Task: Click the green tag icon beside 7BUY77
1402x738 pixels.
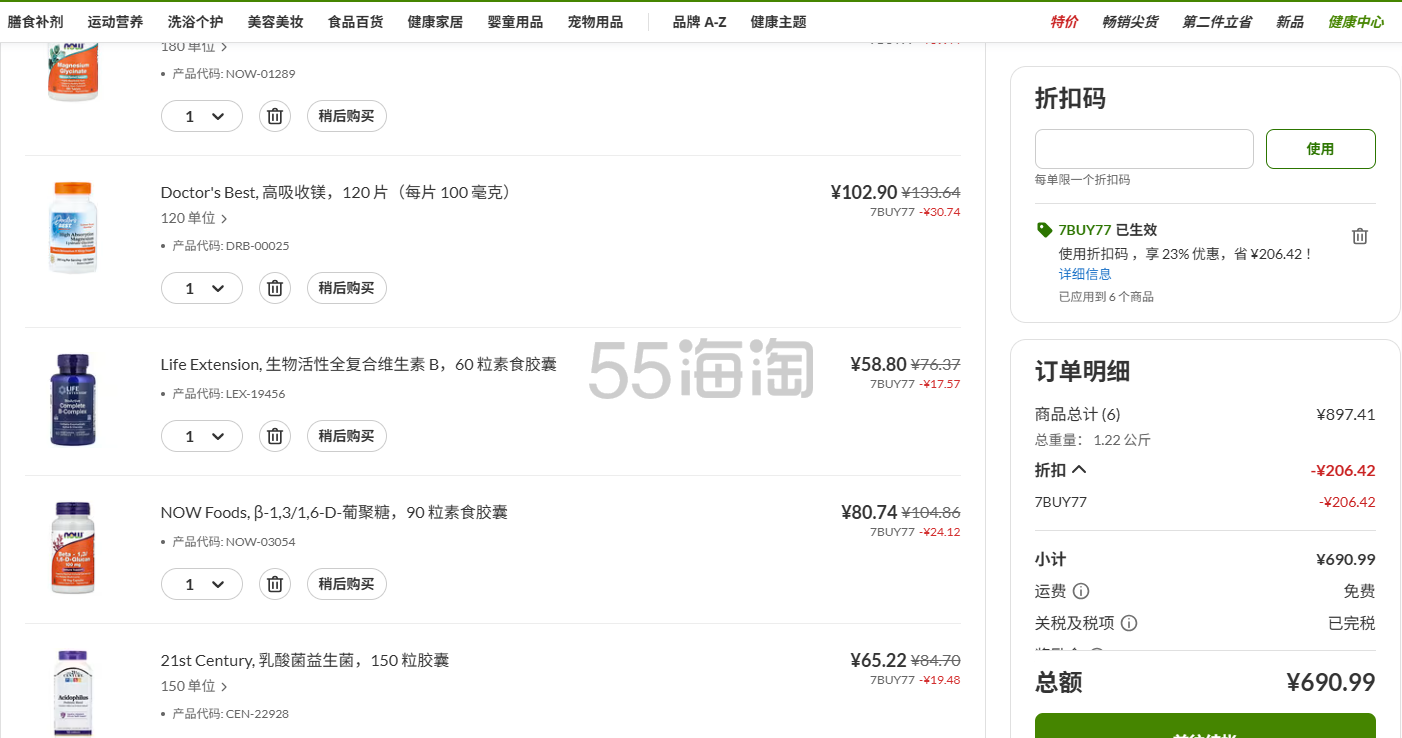Action: point(1044,230)
